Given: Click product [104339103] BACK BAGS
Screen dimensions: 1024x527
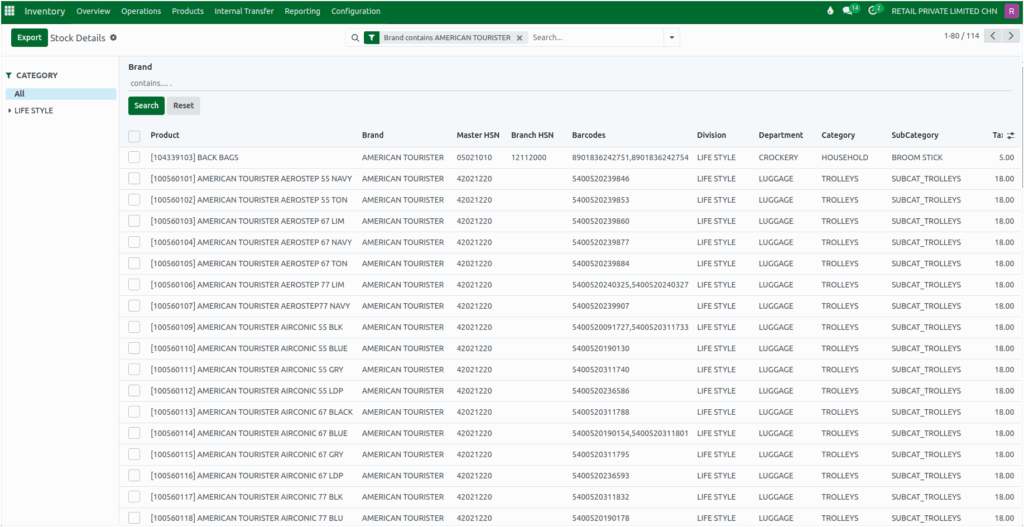Looking at the screenshot, I should [195, 157].
